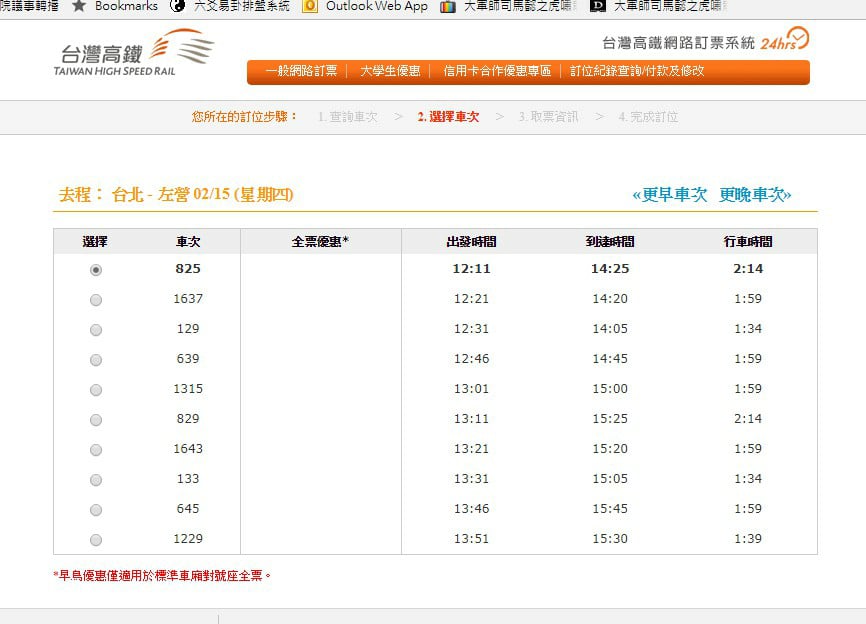Click arrival time 15:20

click(610, 448)
